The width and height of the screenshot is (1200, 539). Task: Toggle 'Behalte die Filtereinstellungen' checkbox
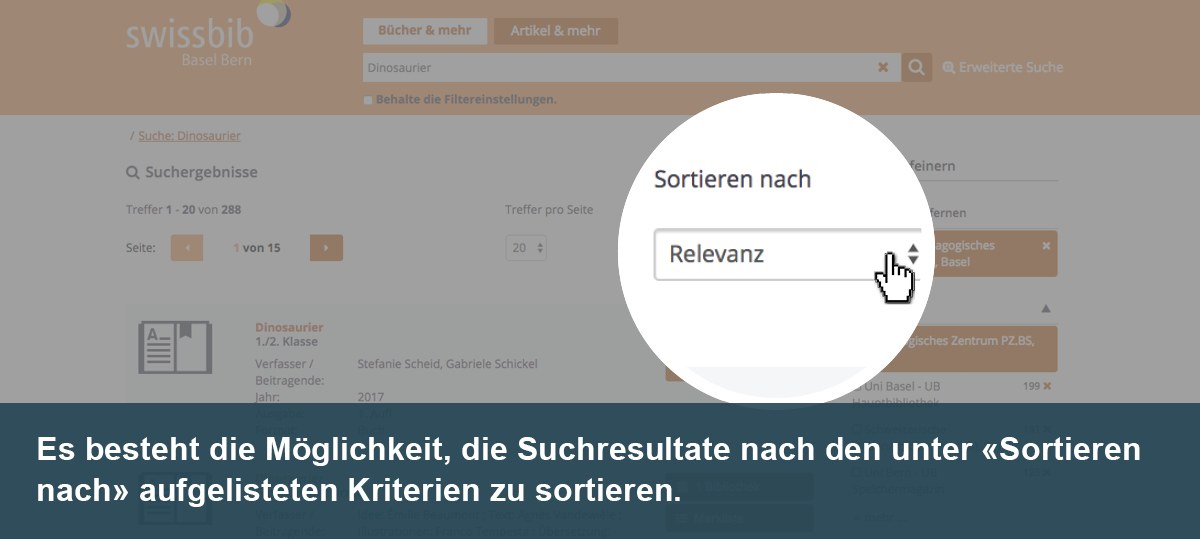click(x=368, y=100)
